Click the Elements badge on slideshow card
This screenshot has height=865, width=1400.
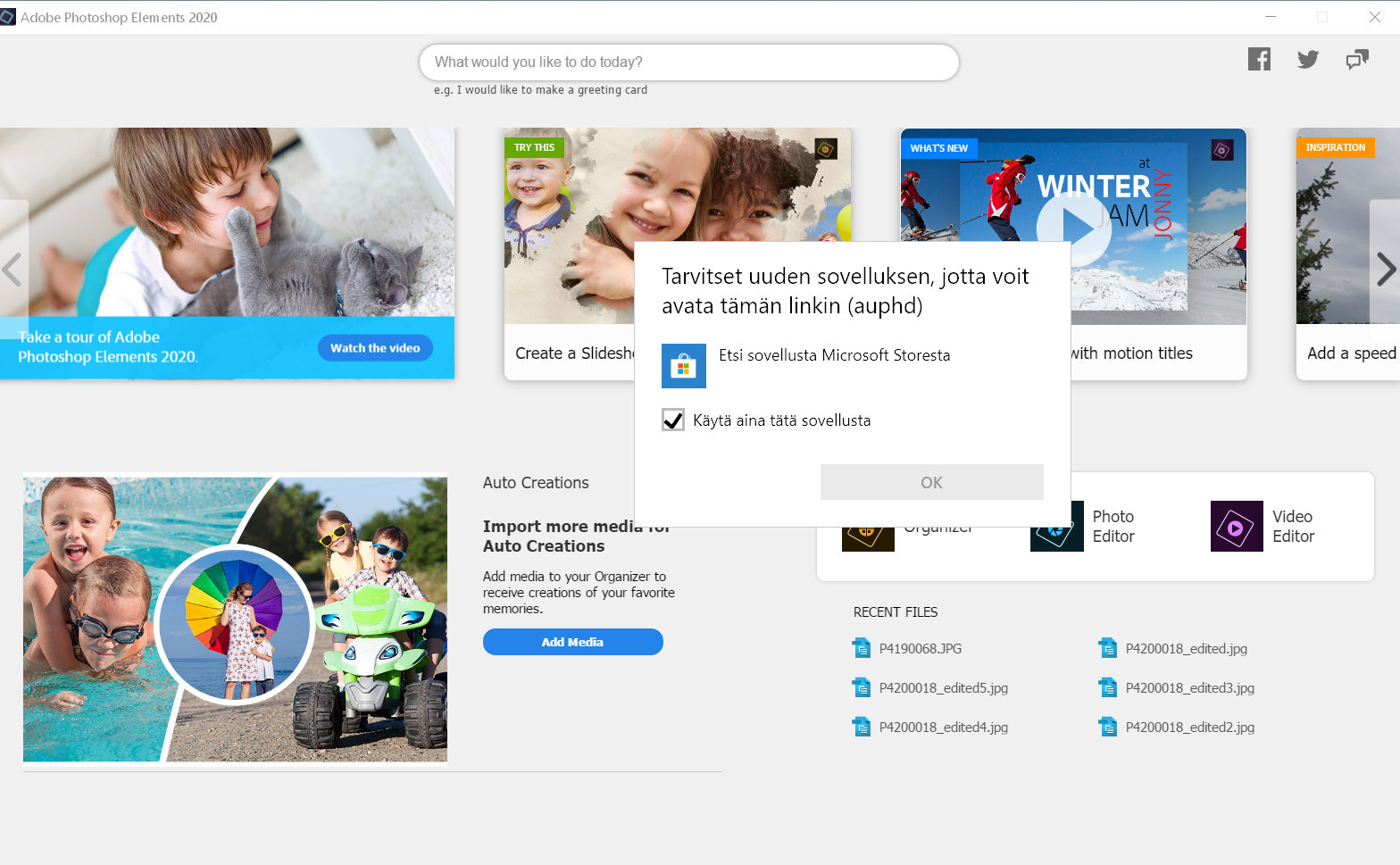coord(826,149)
